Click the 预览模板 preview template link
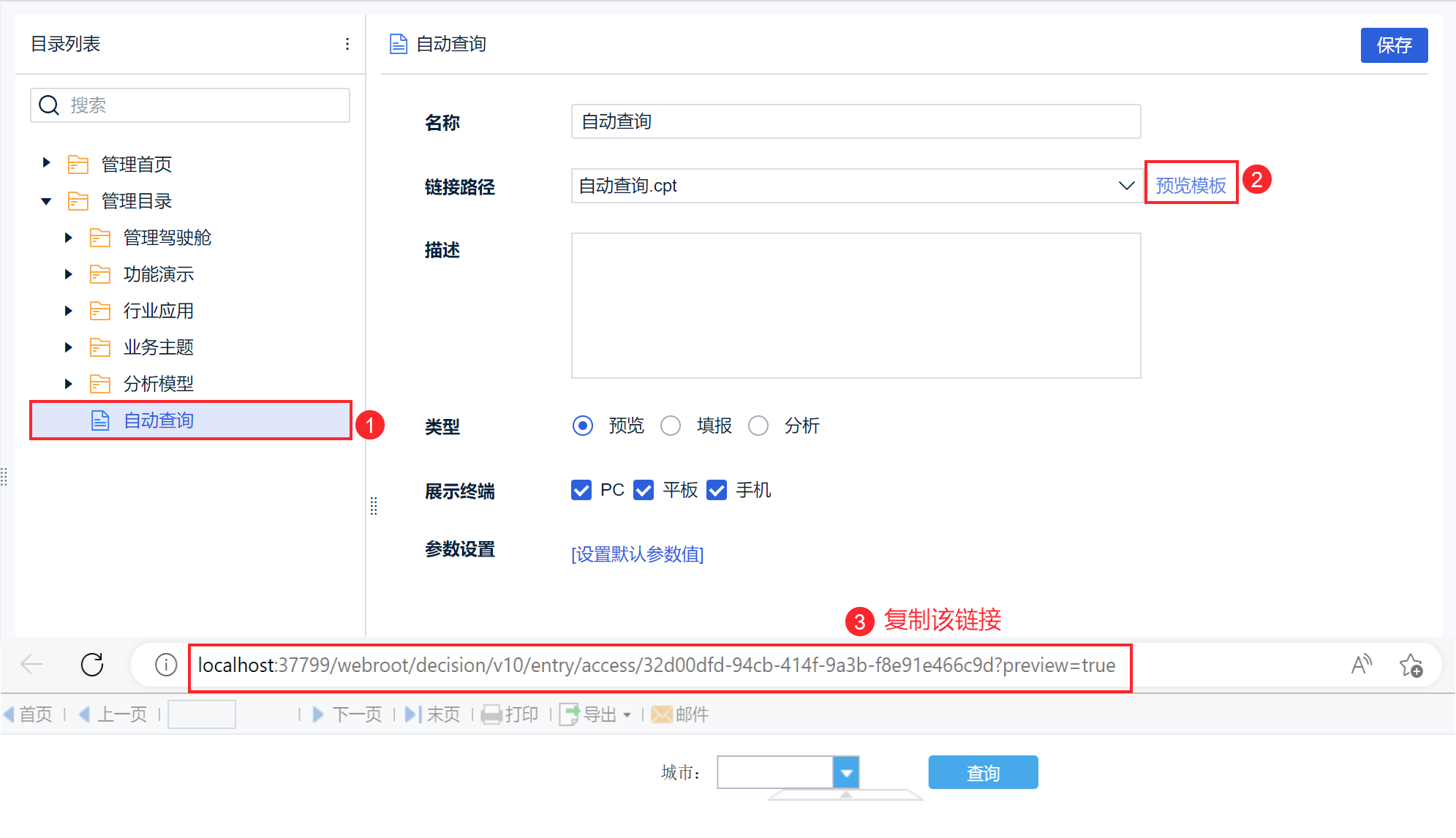 click(x=1191, y=186)
